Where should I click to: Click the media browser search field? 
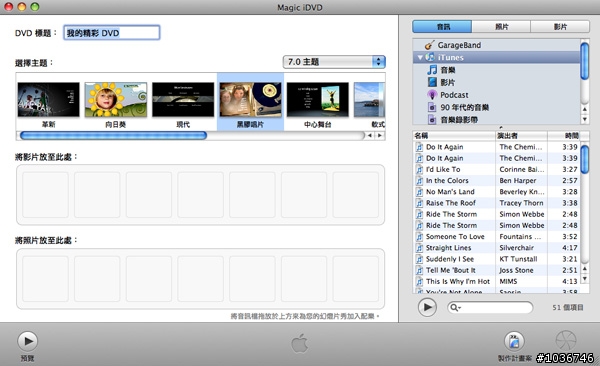(490, 307)
